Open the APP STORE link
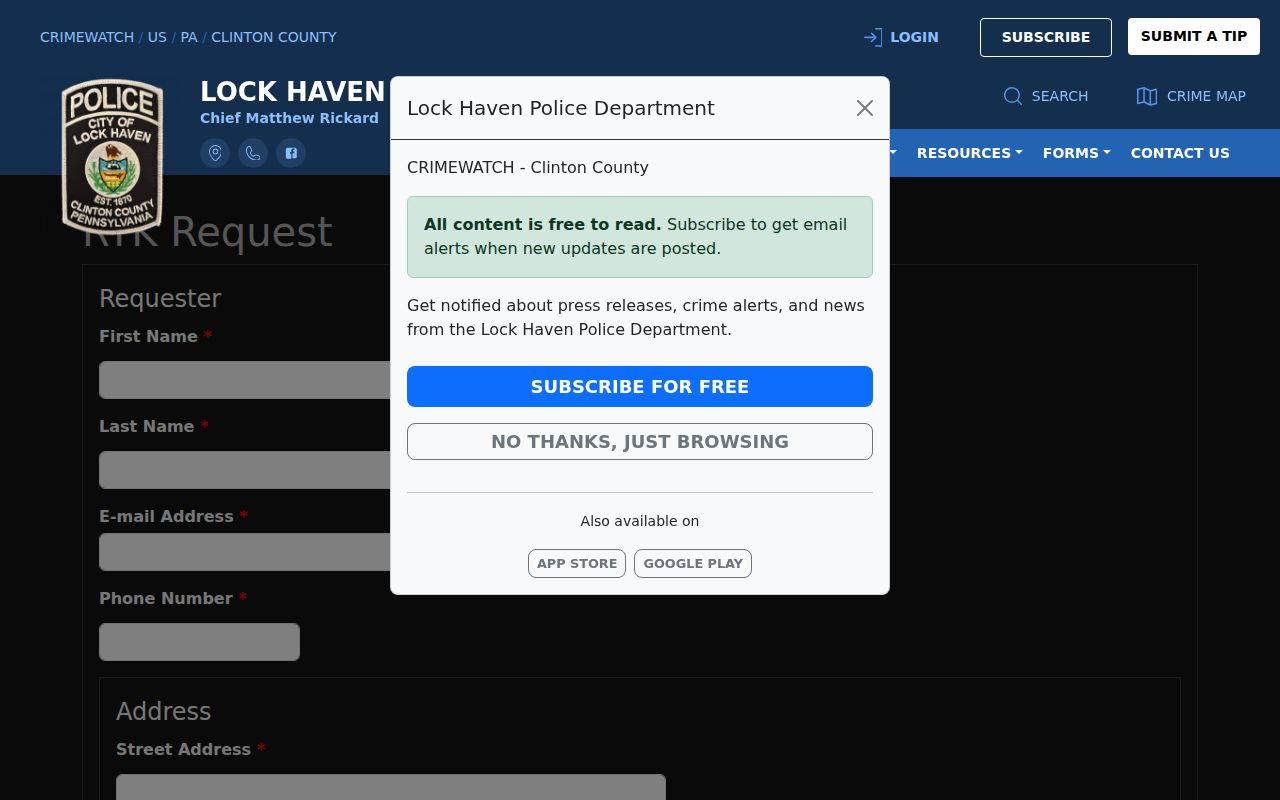This screenshot has width=1280, height=800. pyautogui.click(x=577, y=563)
